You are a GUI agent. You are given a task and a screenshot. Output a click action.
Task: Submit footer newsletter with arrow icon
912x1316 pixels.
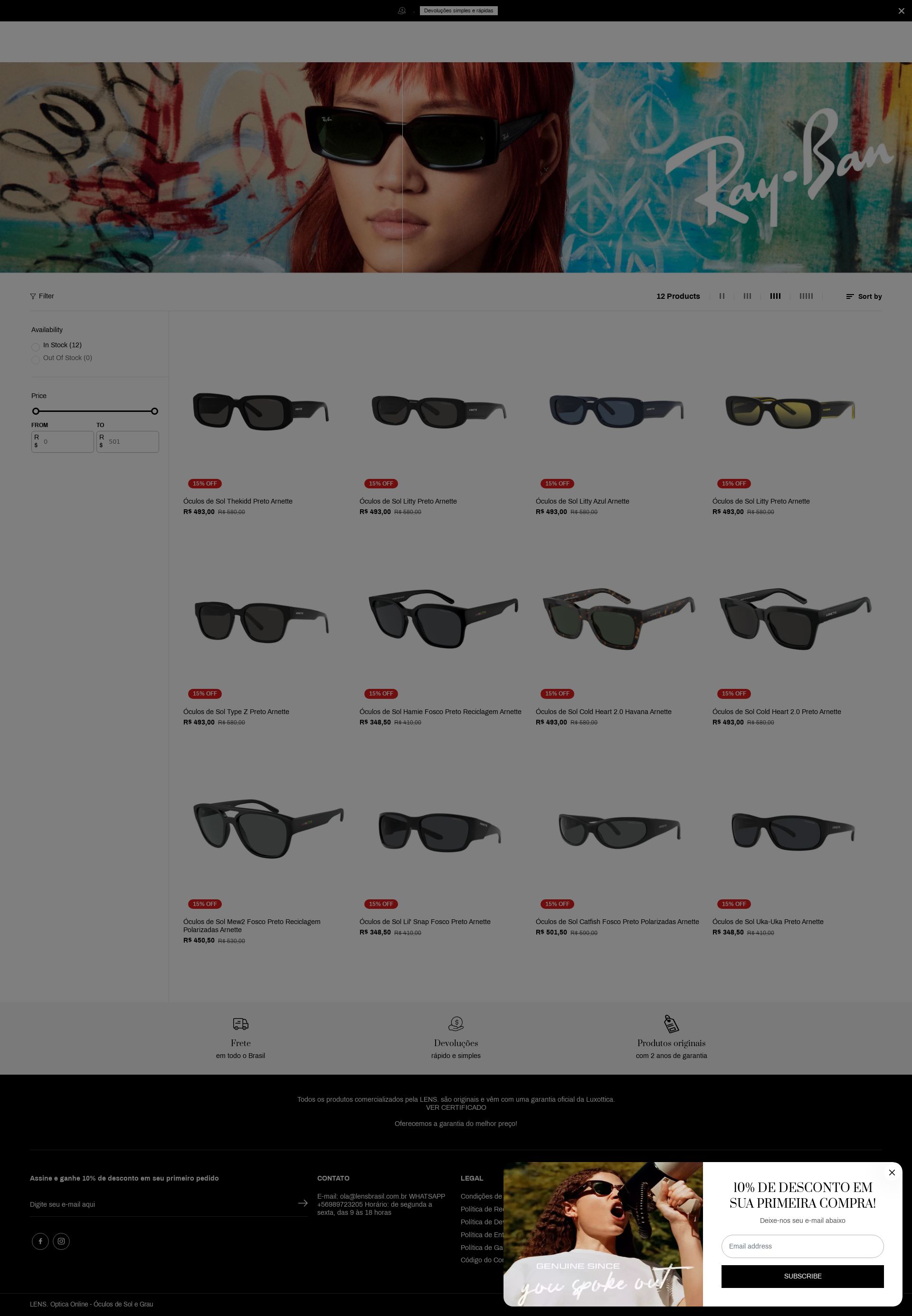click(x=303, y=1203)
